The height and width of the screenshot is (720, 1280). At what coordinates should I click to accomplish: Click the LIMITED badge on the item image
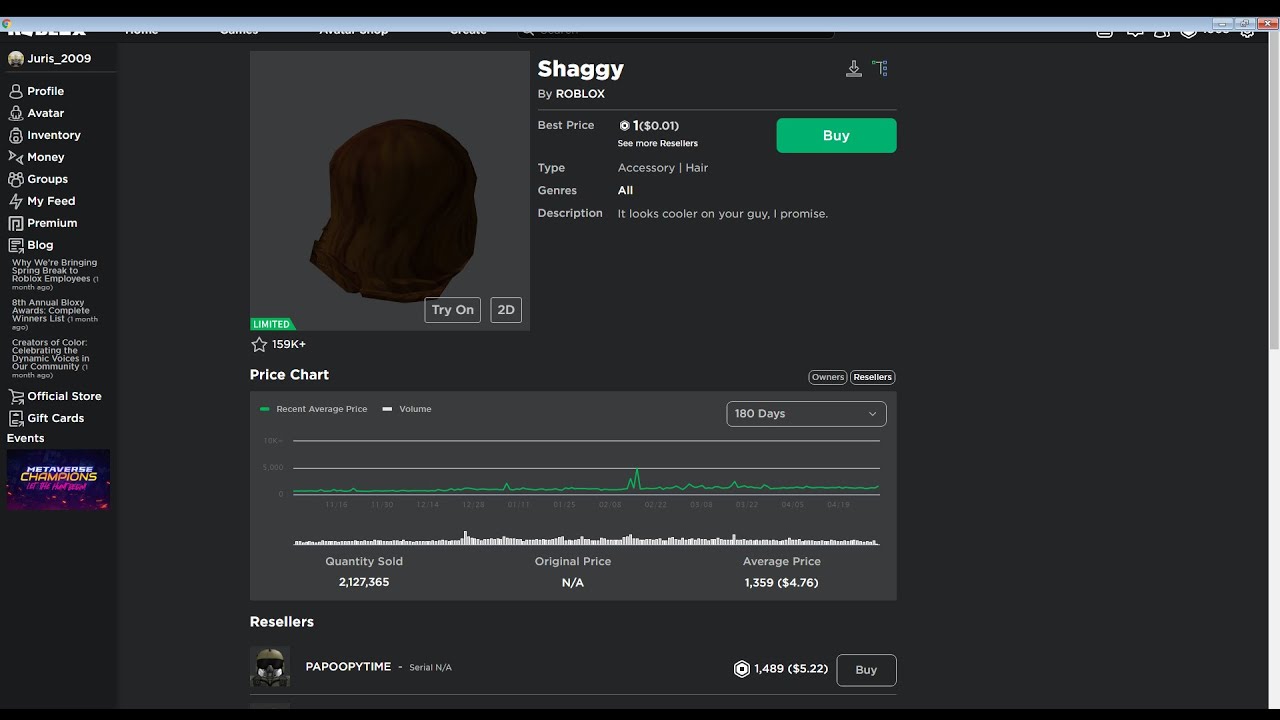[272, 324]
